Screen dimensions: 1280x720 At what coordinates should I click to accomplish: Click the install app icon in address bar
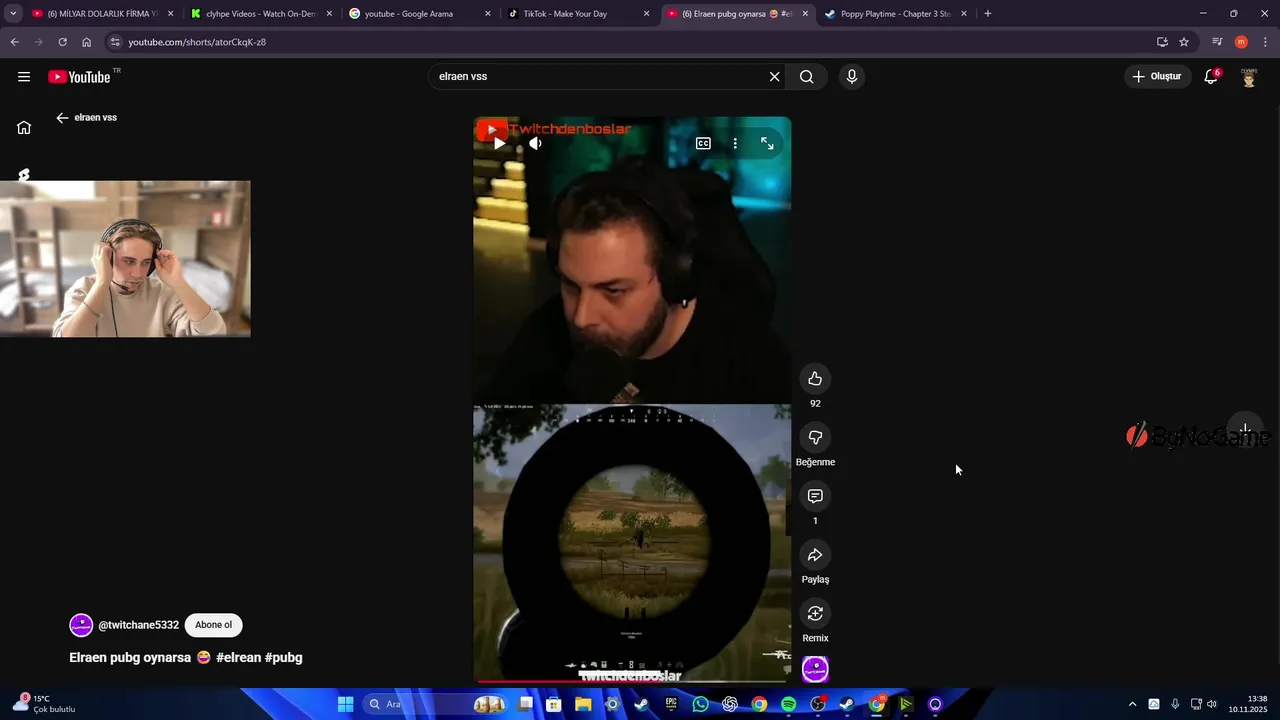pos(1162,42)
